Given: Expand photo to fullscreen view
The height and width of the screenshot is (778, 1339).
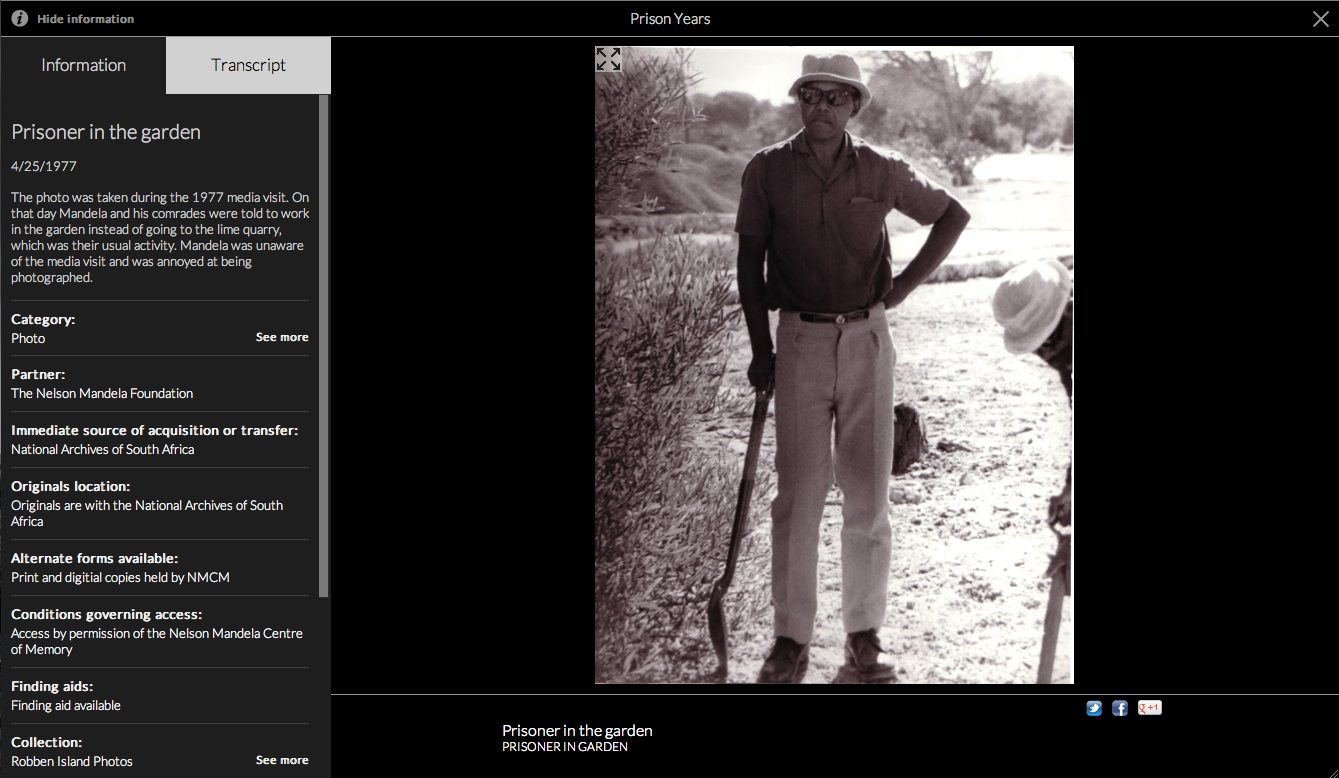Looking at the screenshot, I should tap(608, 59).
